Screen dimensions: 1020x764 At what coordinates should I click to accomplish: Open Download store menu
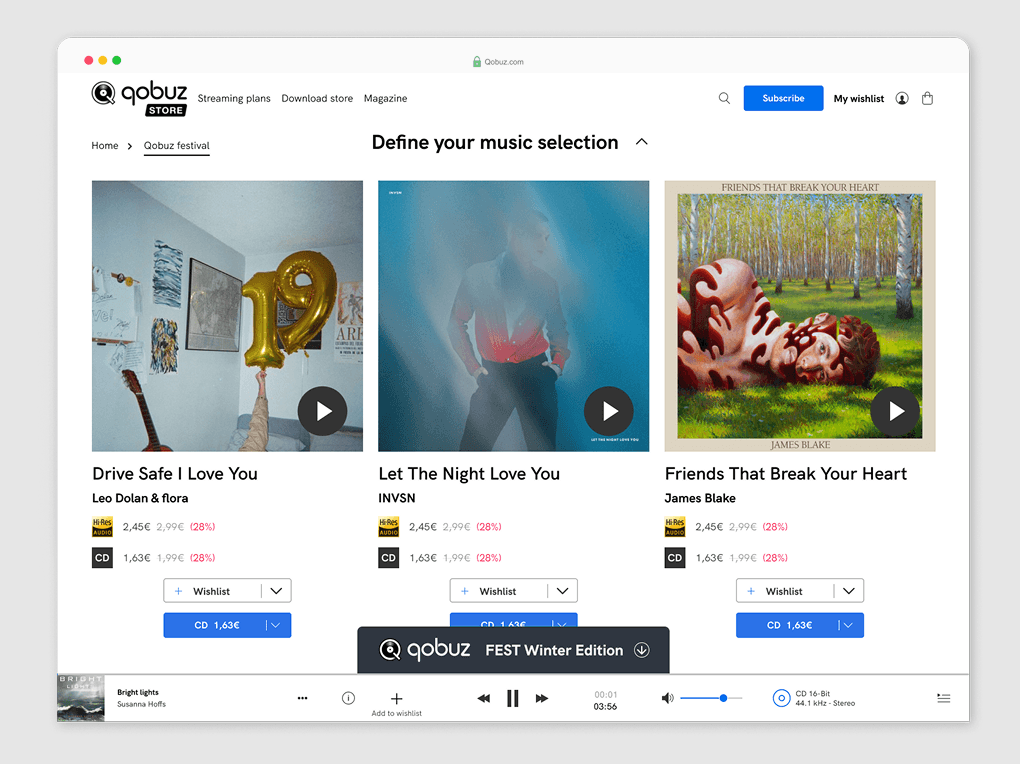click(x=317, y=98)
